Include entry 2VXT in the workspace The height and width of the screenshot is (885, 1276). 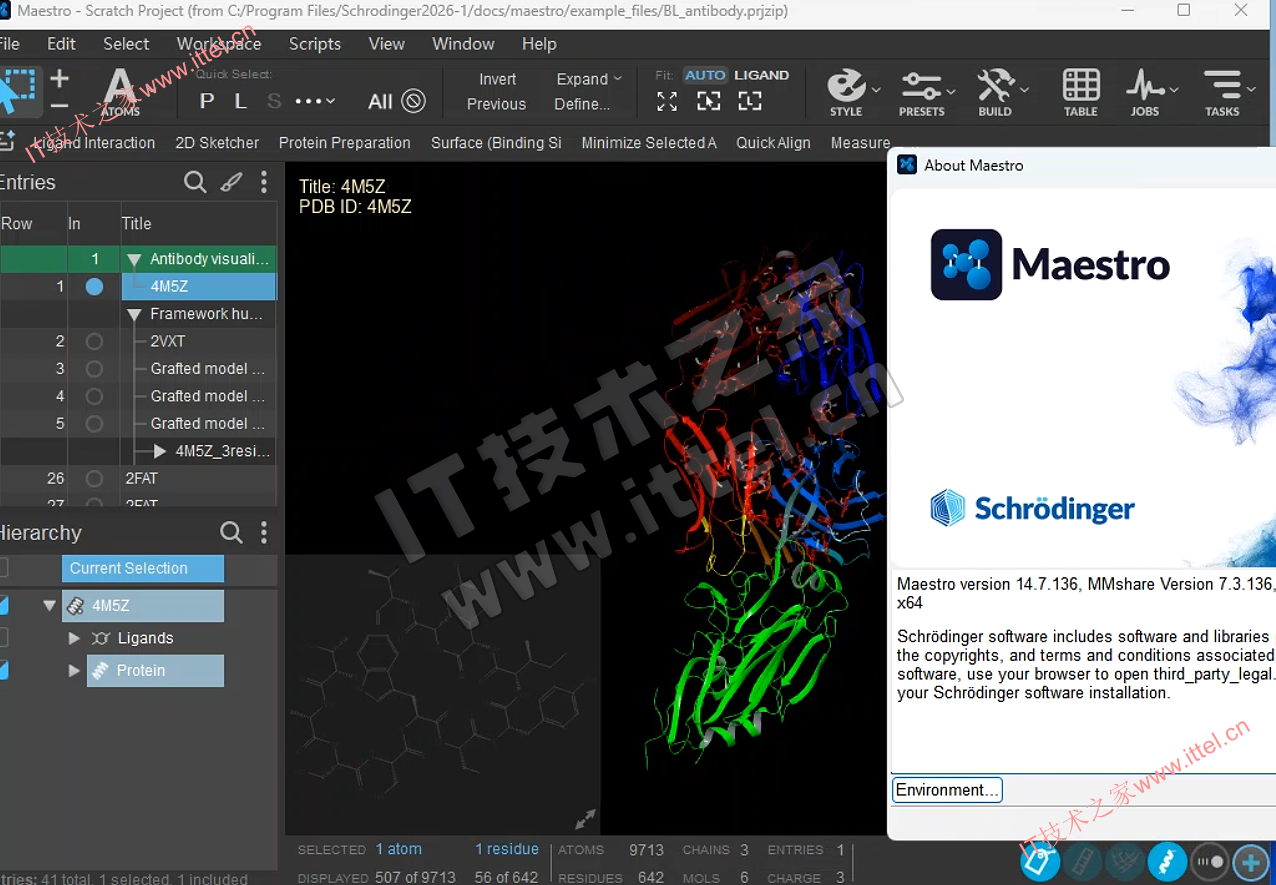pyautogui.click(x=94, y=341)
